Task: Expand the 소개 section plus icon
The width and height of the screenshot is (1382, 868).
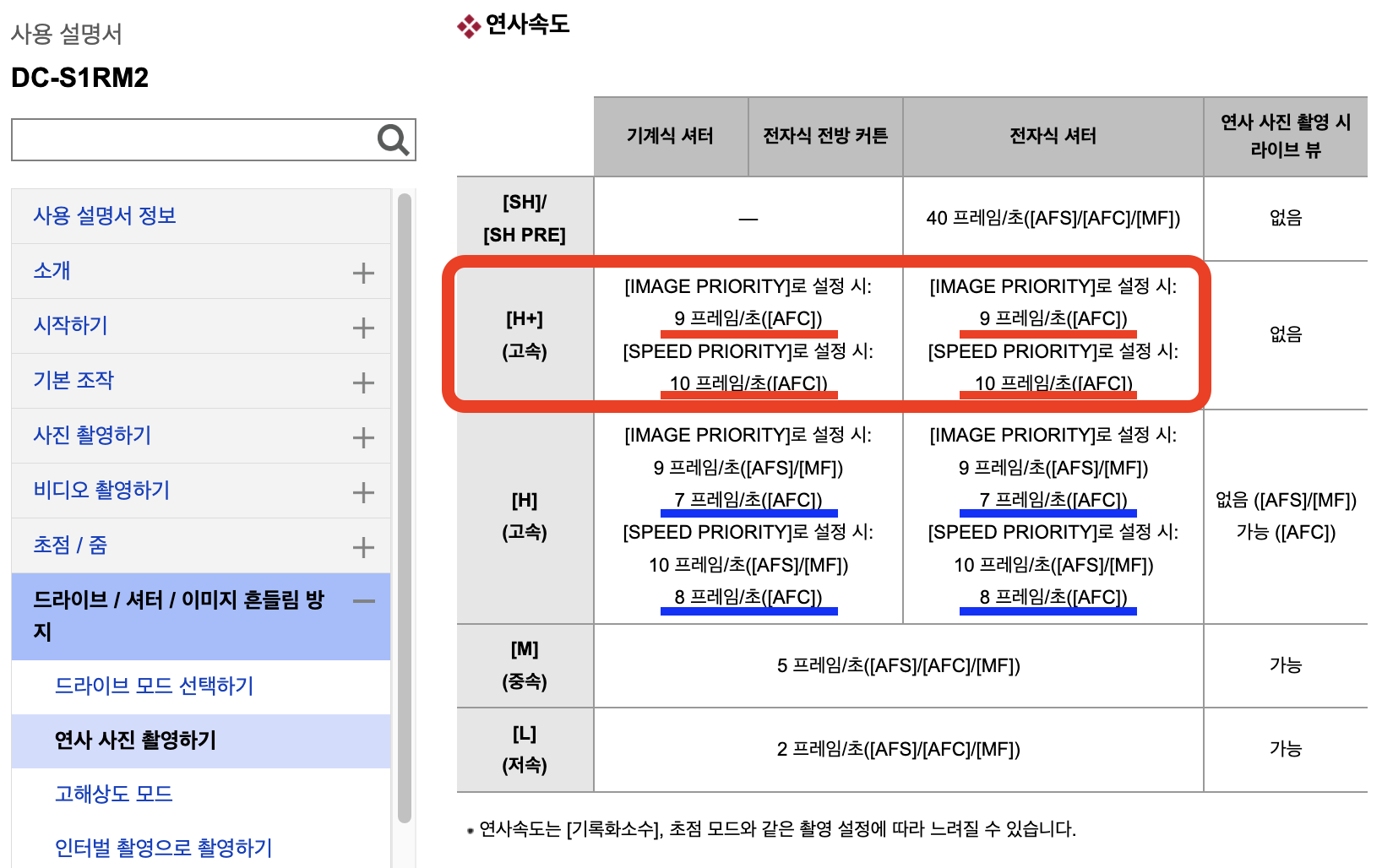Action: [x=363, y=273]
